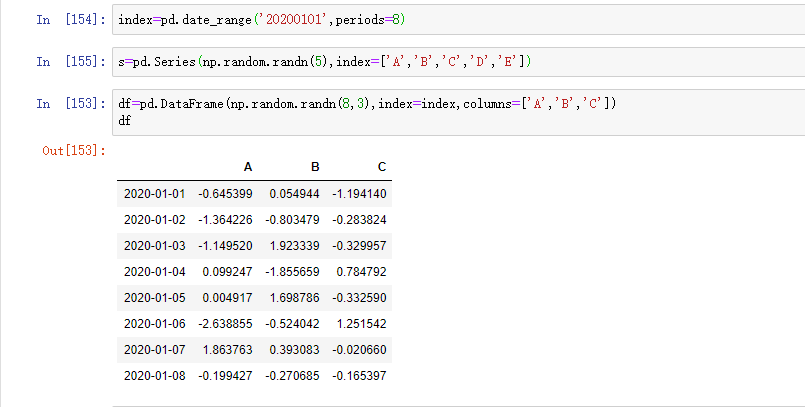Click the 2020-01-01 row index label
805x407 pixels.
(x=155, y=192)
